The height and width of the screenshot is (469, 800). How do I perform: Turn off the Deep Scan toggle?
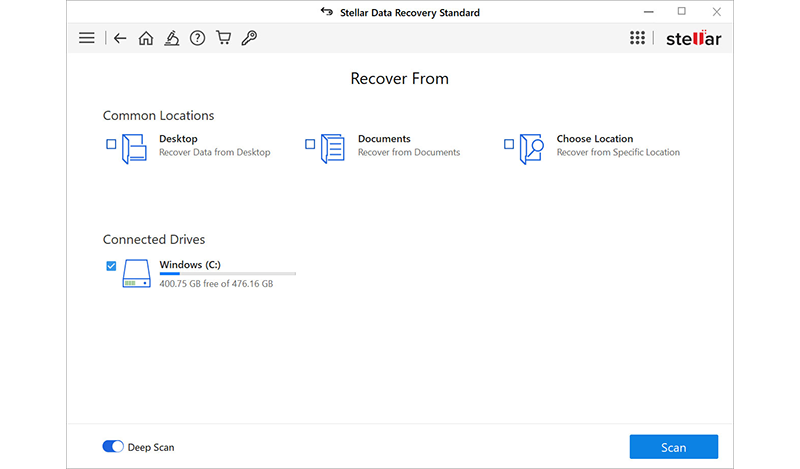click(113, 447)
